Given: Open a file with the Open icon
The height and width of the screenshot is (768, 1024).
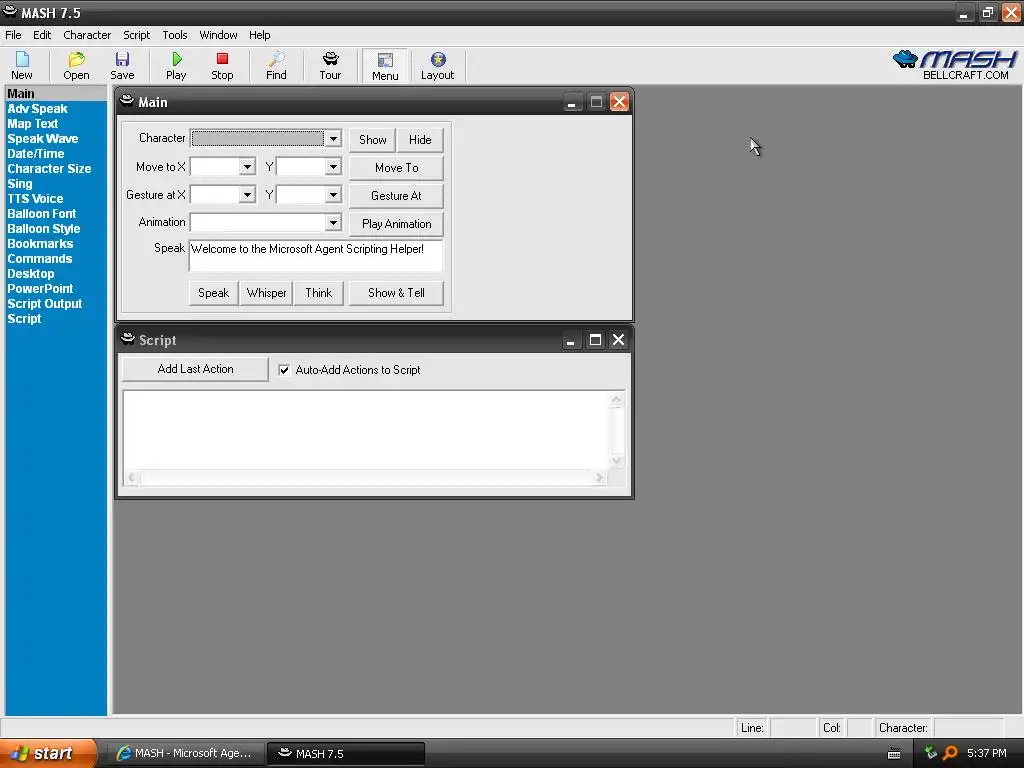Looking at the screenshot, I should pyautogui.click(x=76, y=65).
